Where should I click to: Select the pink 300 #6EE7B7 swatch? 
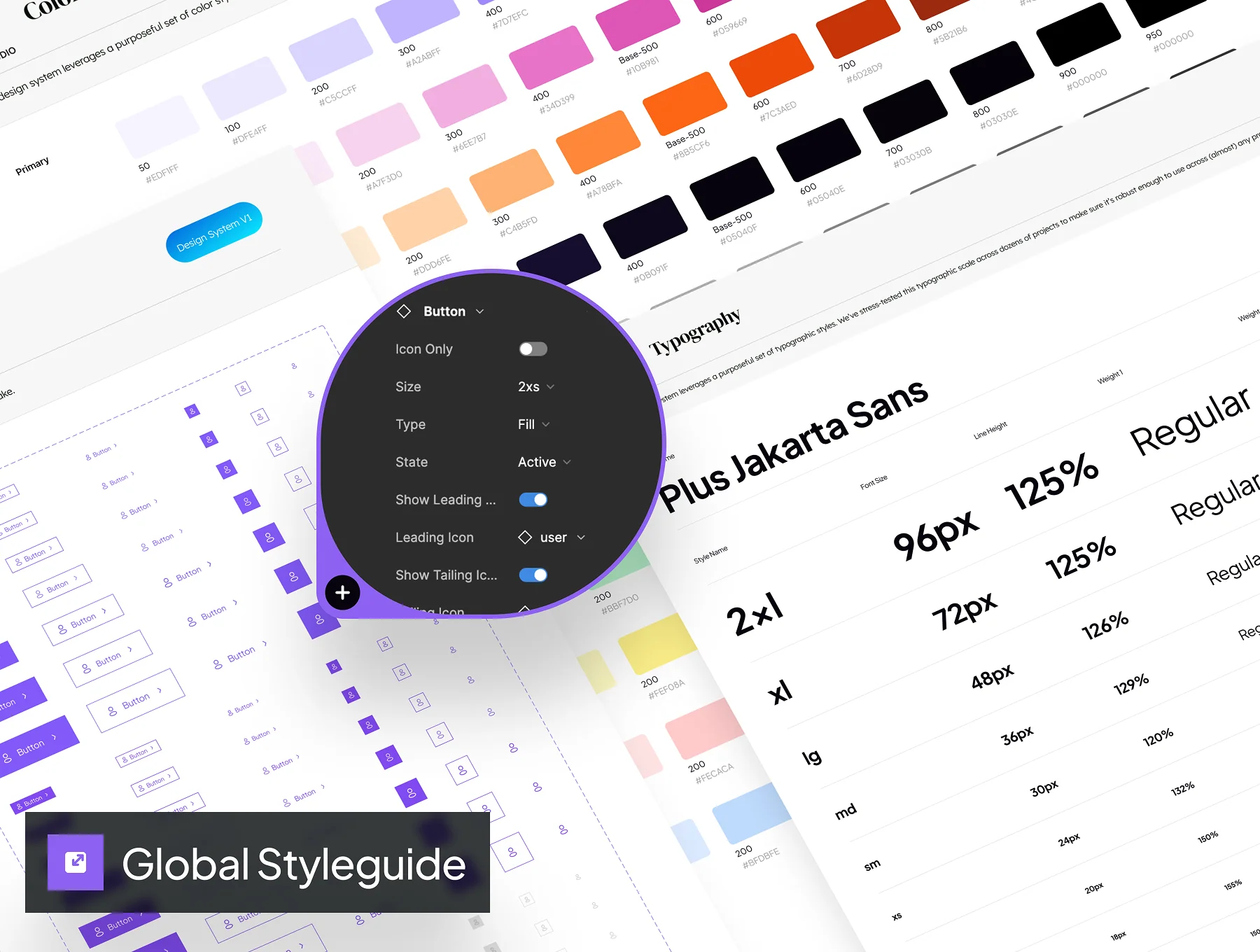[465, 96]
